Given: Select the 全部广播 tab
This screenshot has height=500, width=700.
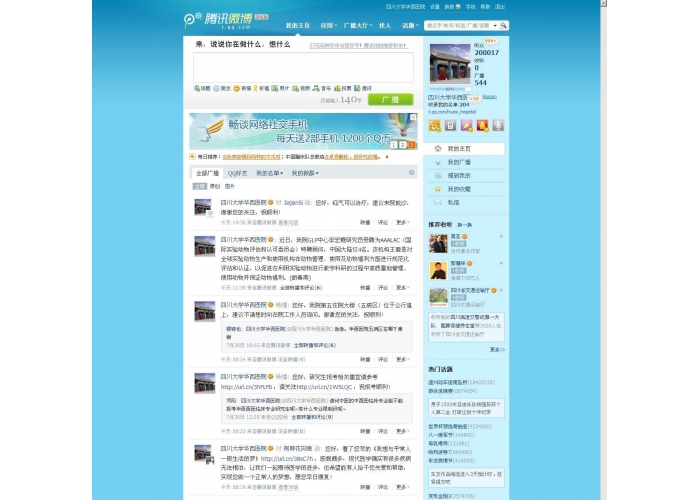Looking at the screenshot, I should 207,173.
